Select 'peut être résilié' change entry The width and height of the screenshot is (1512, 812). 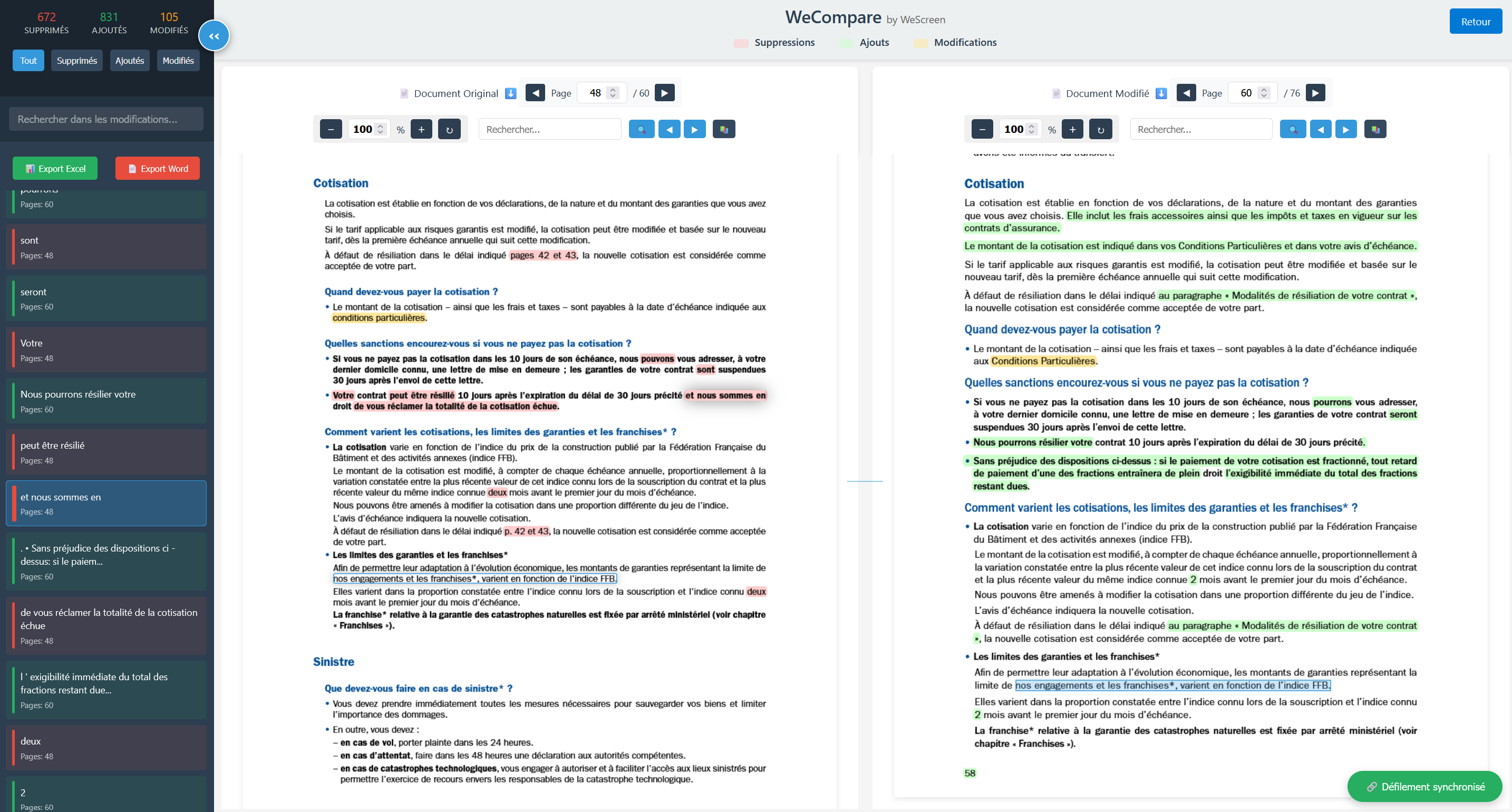(106, 452)
